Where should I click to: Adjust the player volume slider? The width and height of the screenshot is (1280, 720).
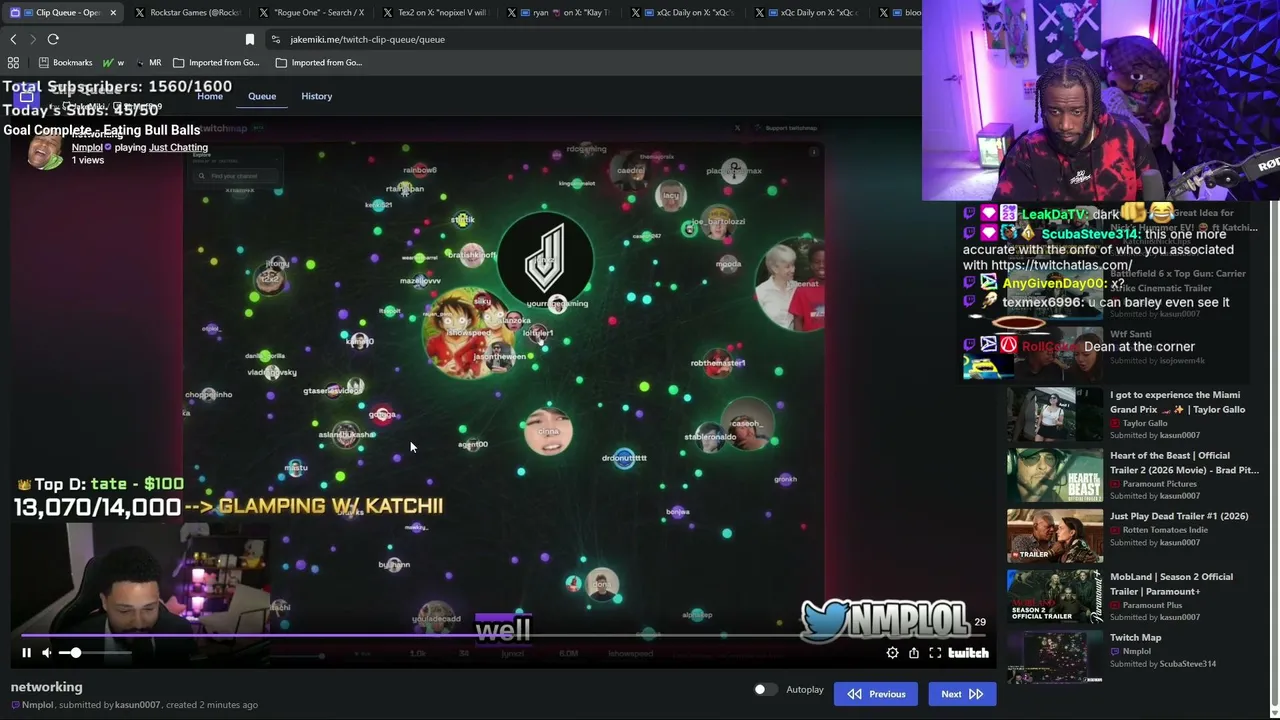[95, 653]
